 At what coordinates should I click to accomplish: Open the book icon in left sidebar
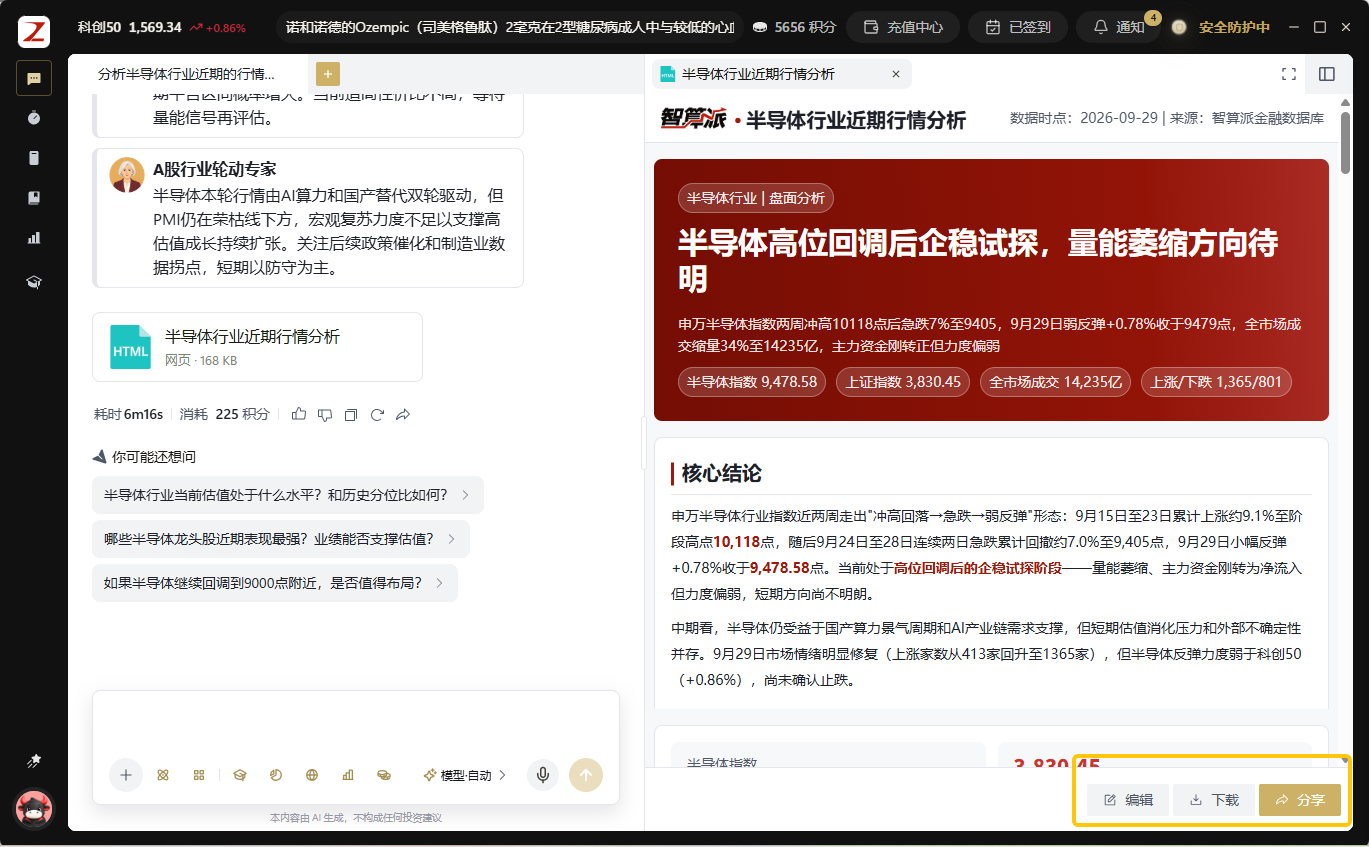[x=34, y=198]
